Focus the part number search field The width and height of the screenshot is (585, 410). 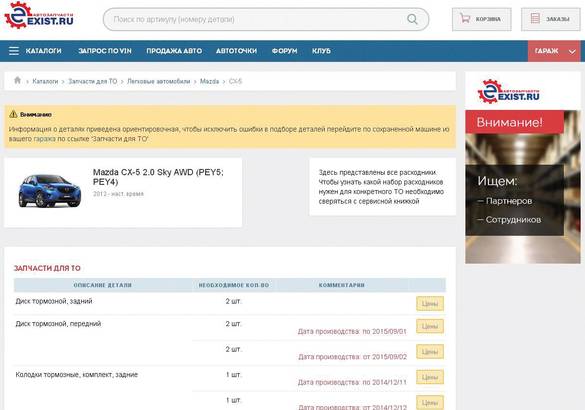(266, 19)
